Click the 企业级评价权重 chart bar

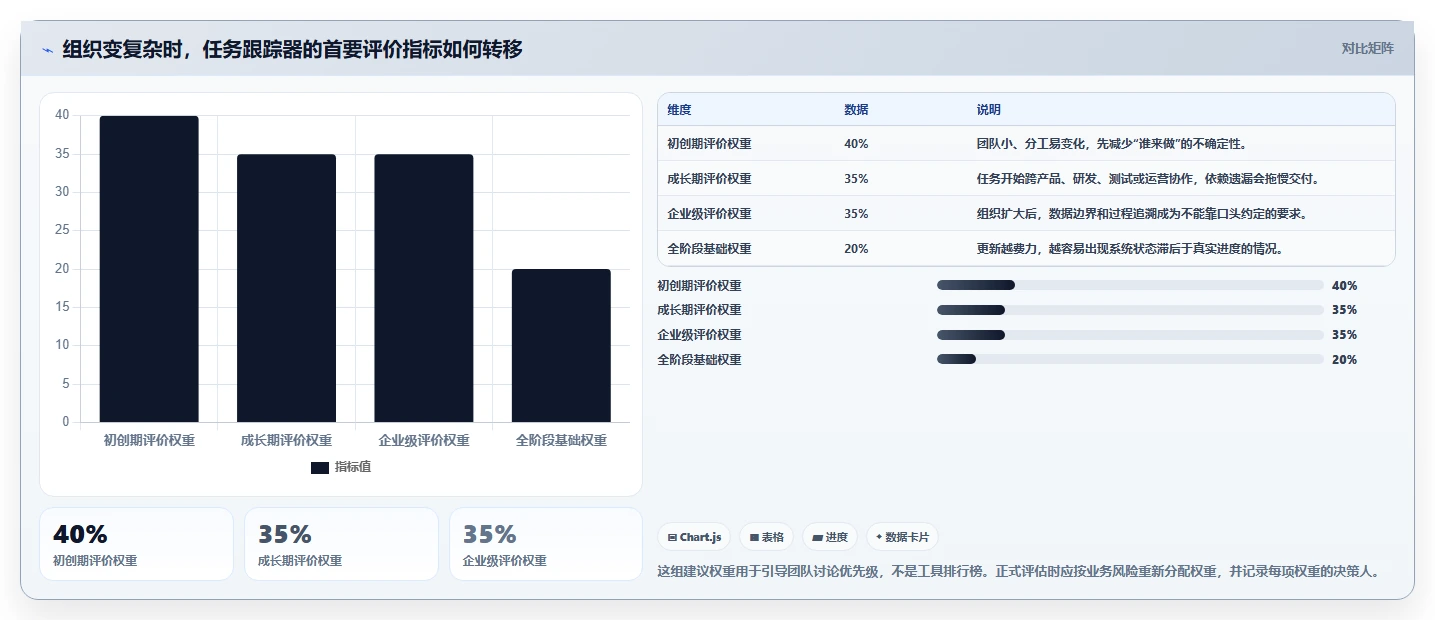[x=424, y=288]
